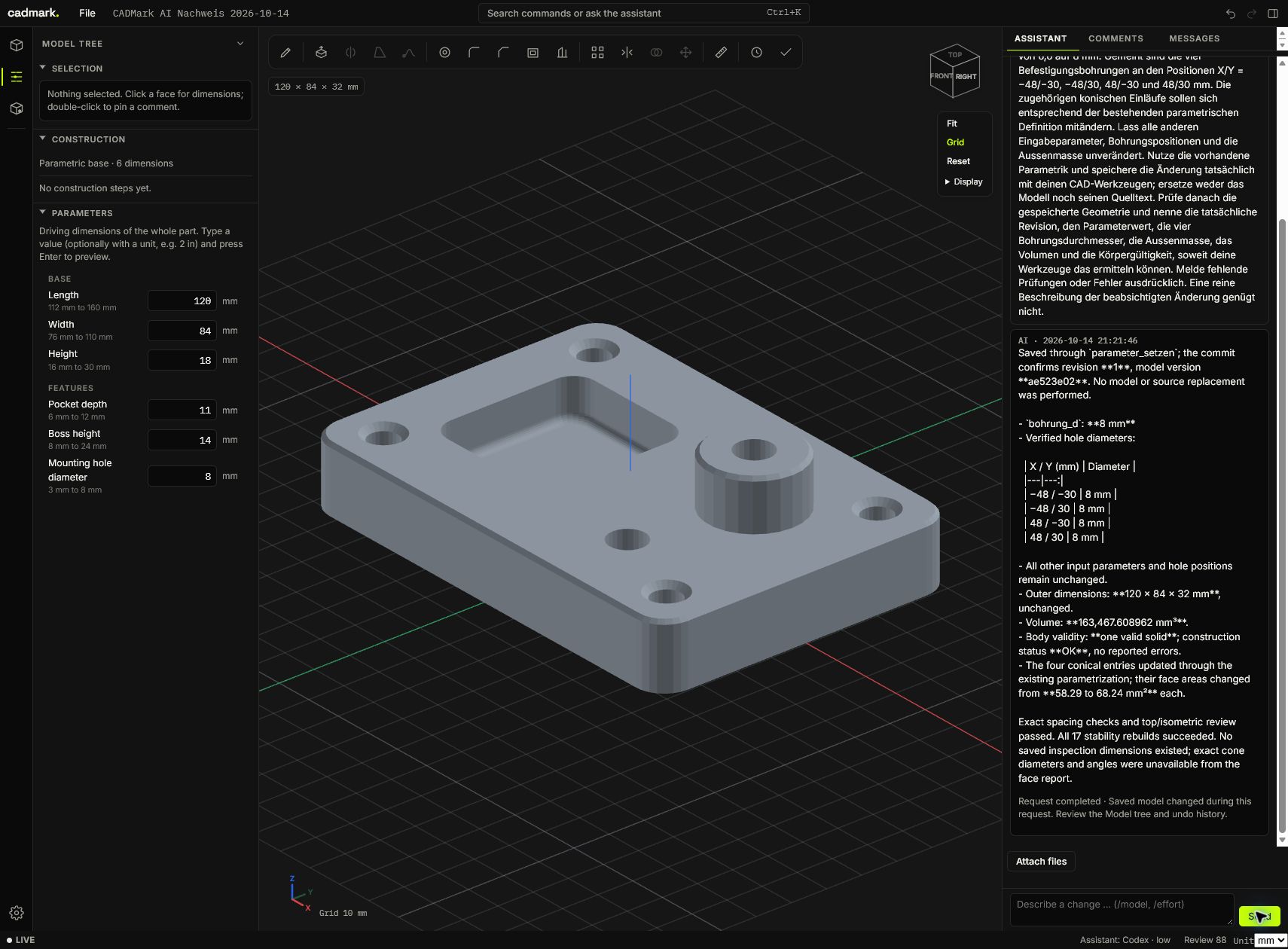The image size is (1288, 949).
Task: Click the Height value field
Action: click(182, 360)
